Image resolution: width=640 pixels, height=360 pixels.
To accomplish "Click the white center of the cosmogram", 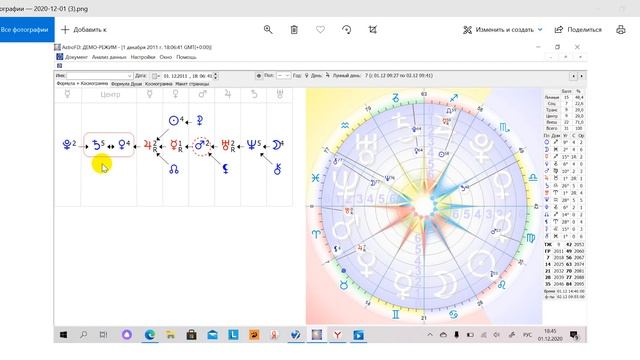I will (x=424, y=206).
